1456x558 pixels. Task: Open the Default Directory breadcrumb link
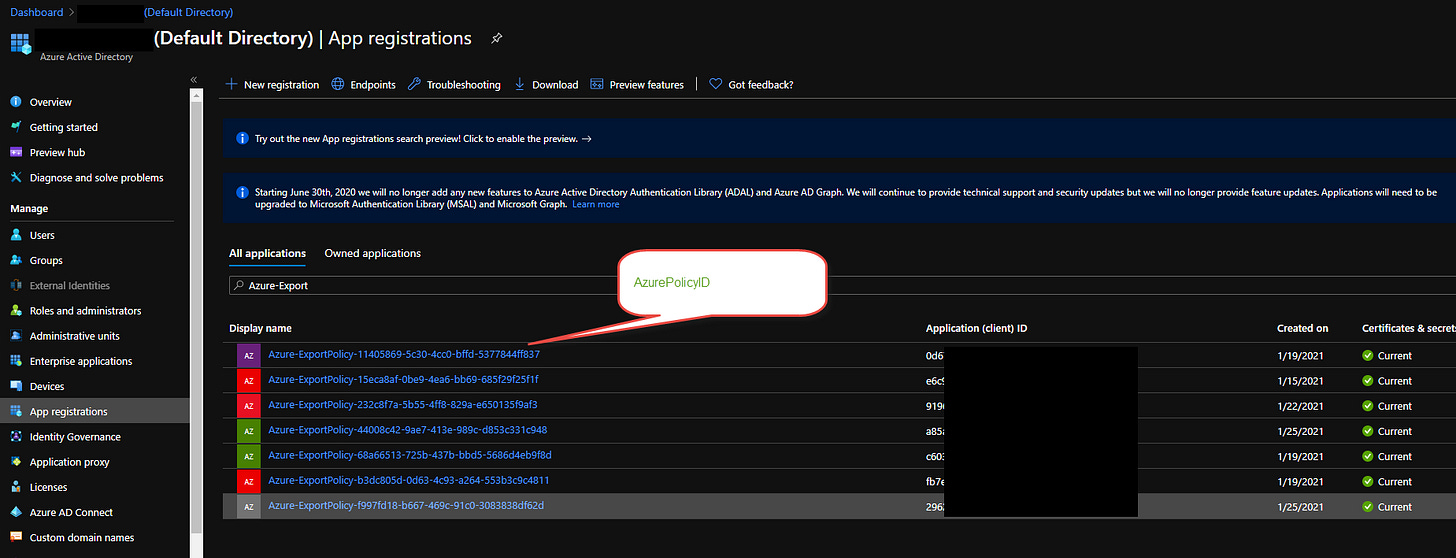[x=188, y=12]
